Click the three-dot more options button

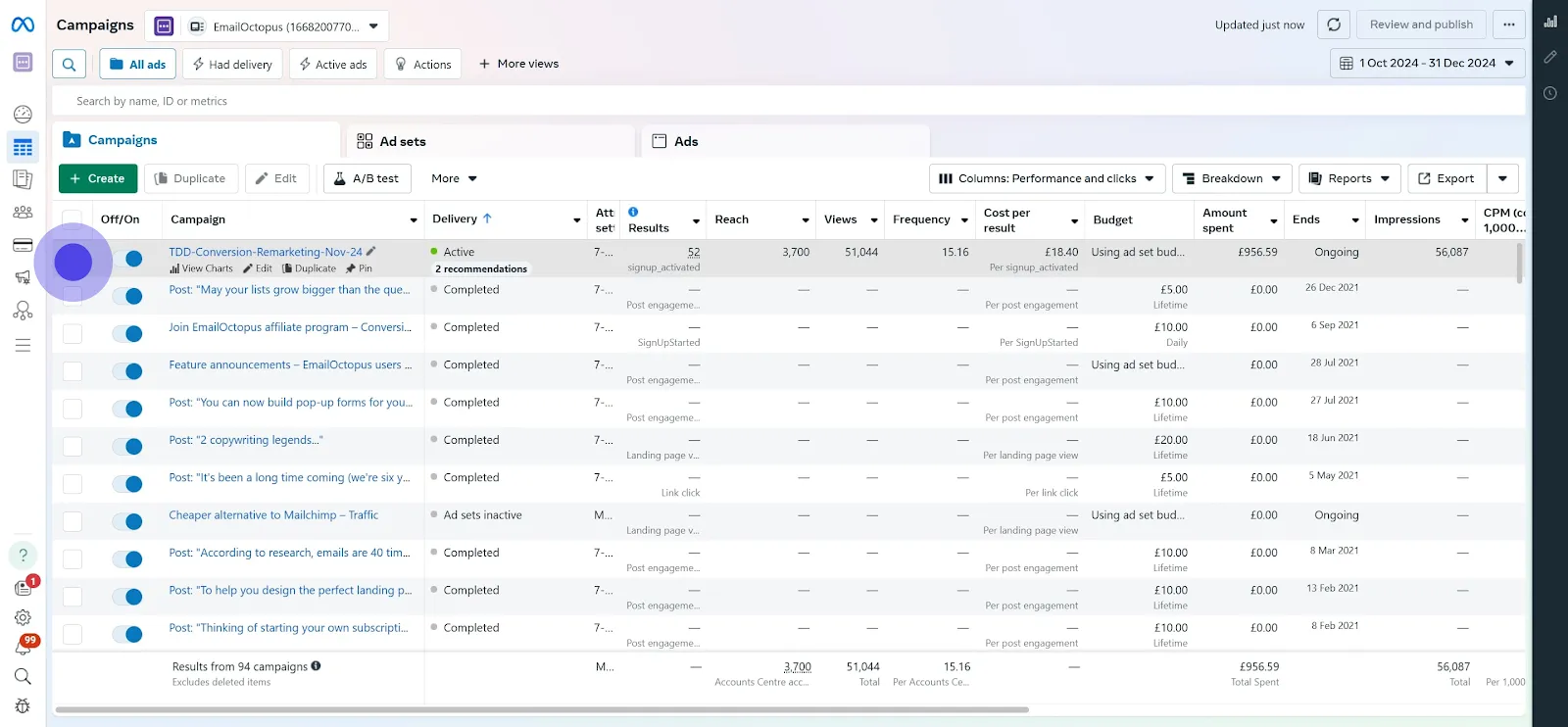point(1509,24)
